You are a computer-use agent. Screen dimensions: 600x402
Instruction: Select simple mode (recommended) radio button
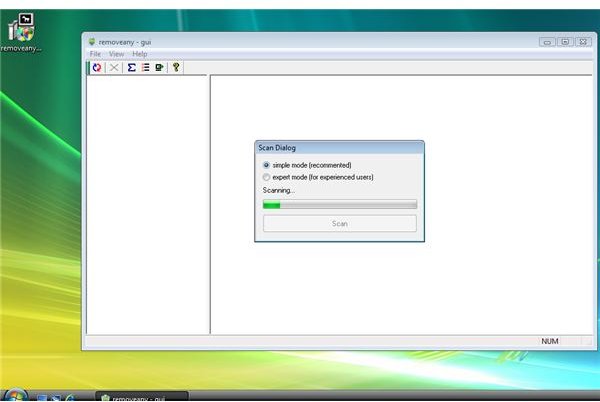267,165
